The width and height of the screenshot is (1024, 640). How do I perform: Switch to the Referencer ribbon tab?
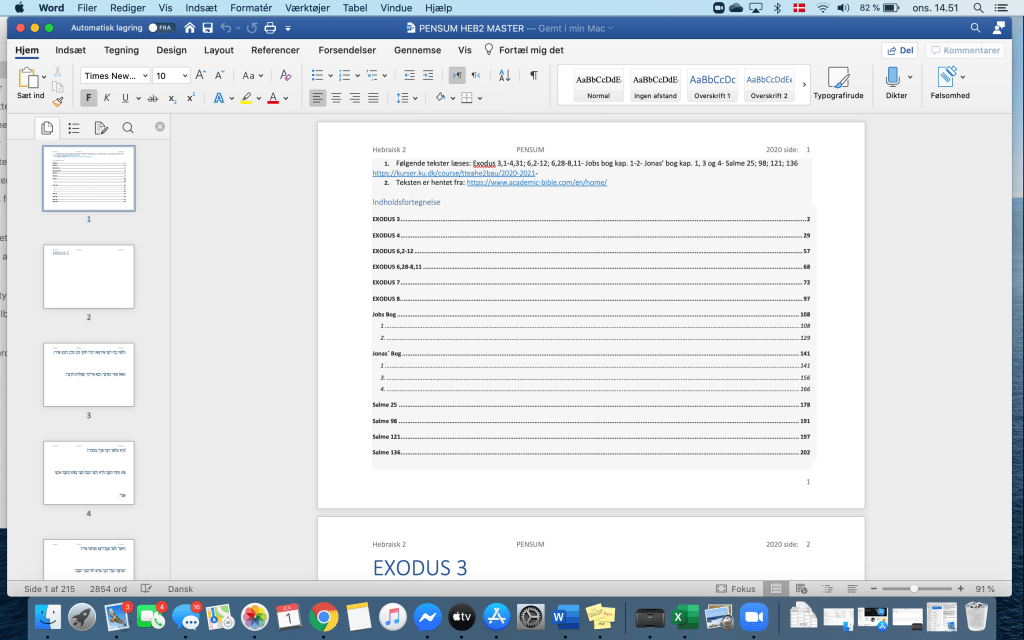275,50
